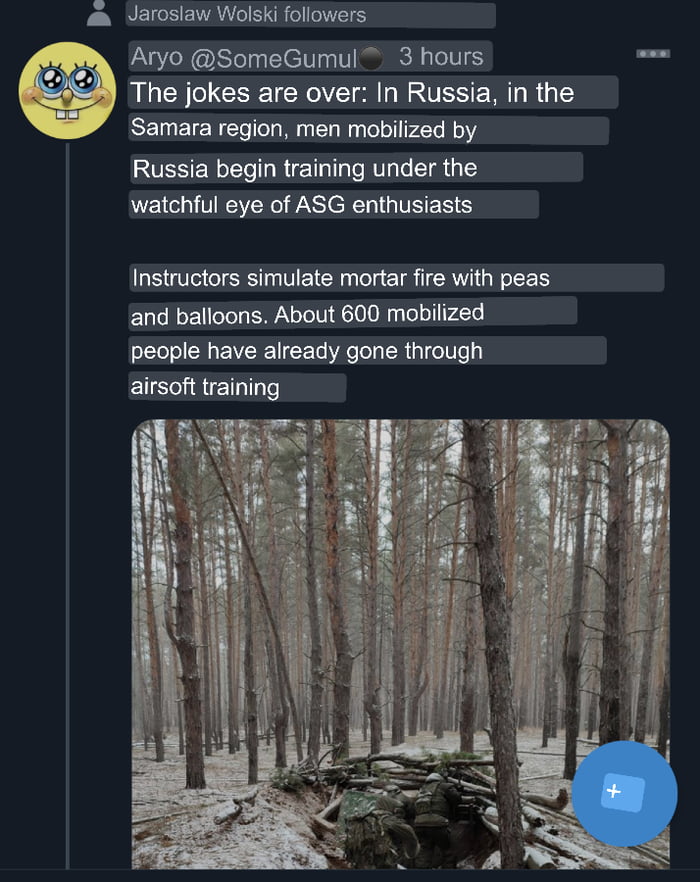Click the @SomeGumul handle
Viewport: 700px width, 882px height.
(x=273, y=58)
